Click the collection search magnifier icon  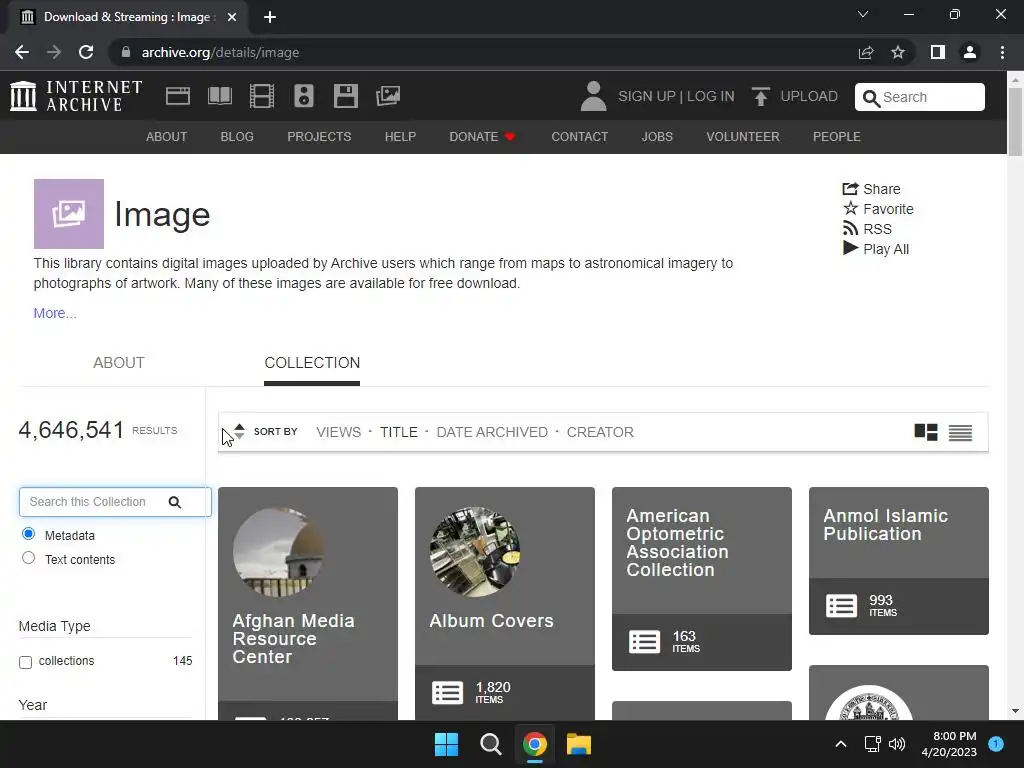(x=174, y=502)
